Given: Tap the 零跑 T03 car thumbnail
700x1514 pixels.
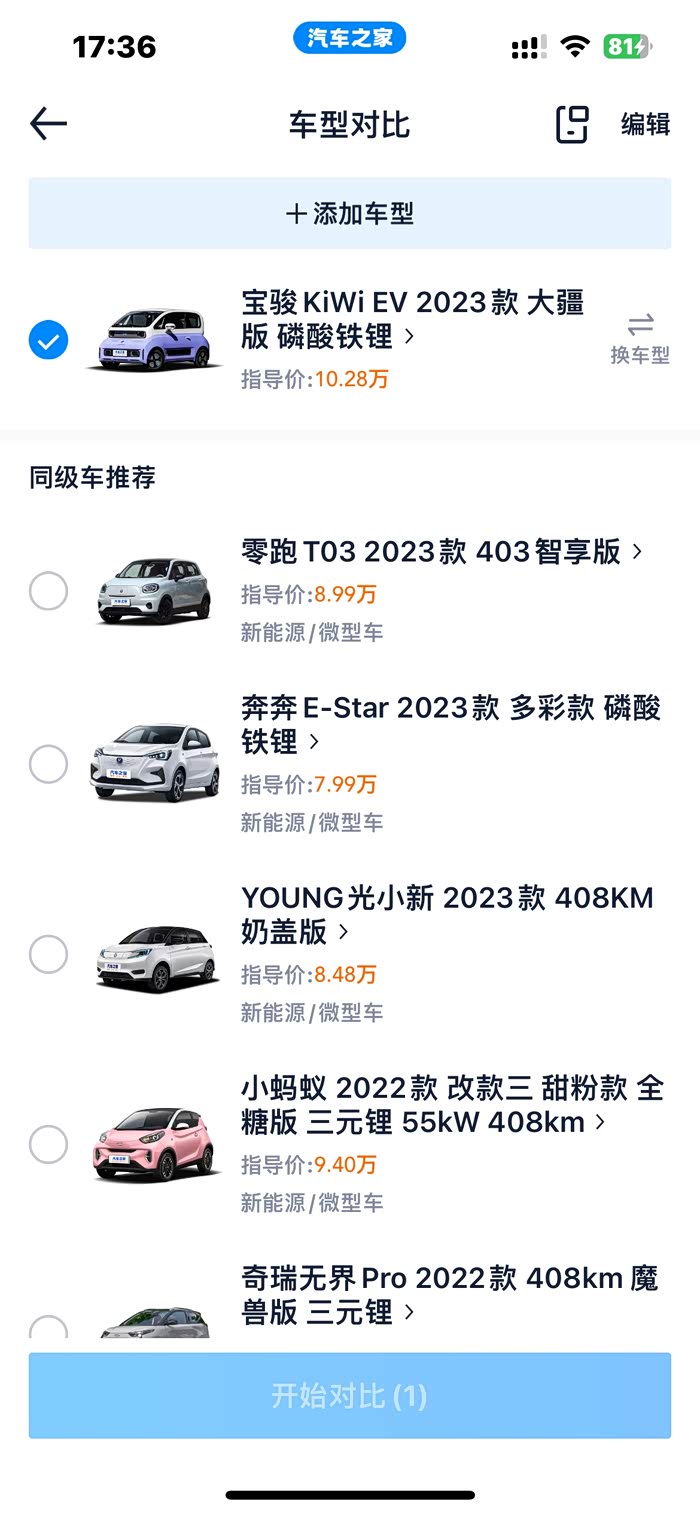Looking at the screenshot, I should (155, 590).
